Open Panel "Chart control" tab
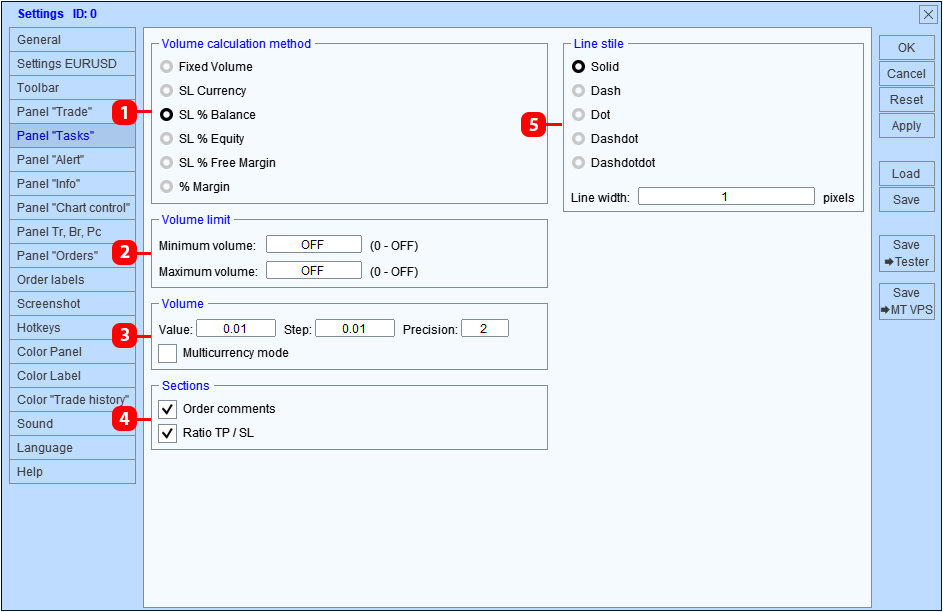The width and height of the screenshot is (943, 612). pyautogui.click(x=72, y=208)
